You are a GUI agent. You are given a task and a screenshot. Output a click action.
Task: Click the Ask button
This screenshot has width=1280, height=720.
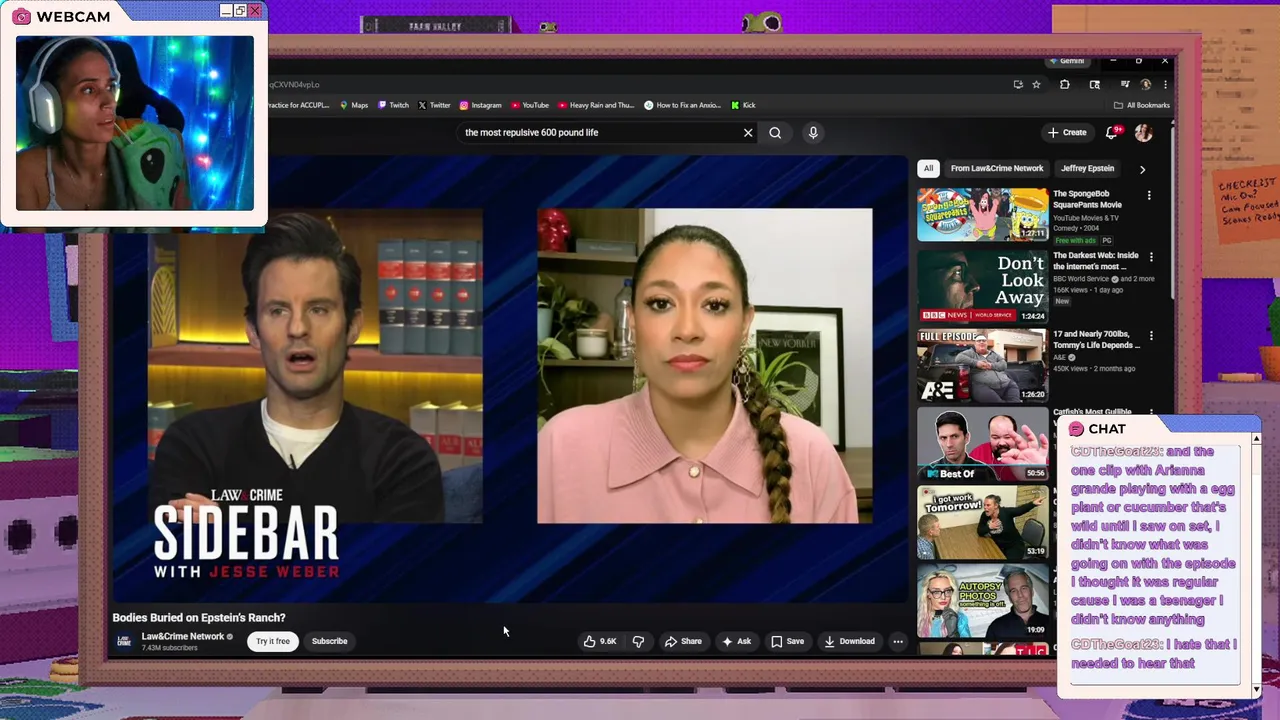click(x=737, y=641)
